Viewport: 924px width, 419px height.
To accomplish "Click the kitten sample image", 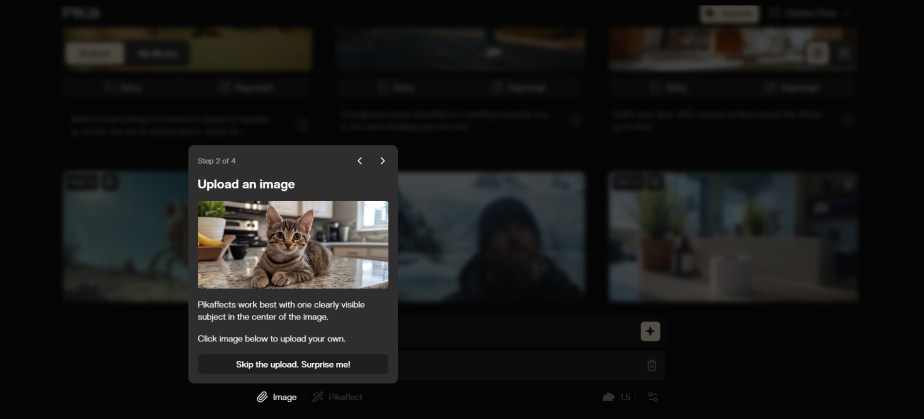I will (293, 245).
